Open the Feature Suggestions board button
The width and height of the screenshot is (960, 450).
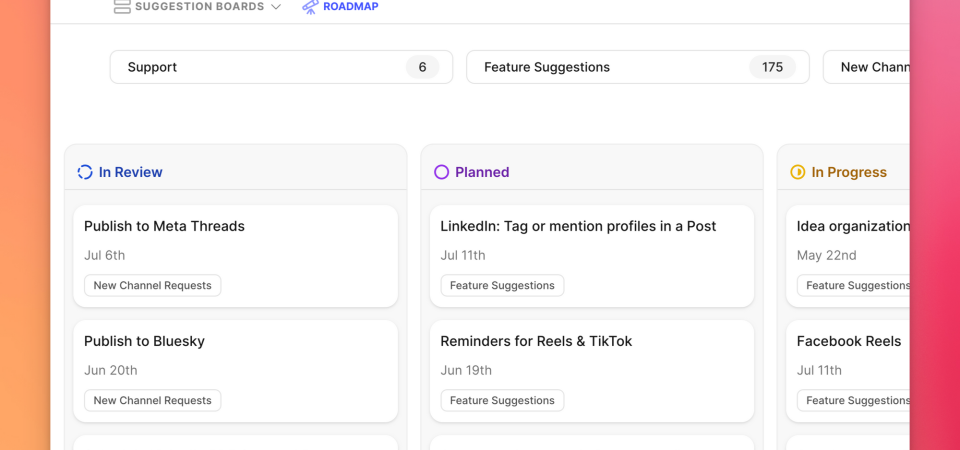click(638, 67)
